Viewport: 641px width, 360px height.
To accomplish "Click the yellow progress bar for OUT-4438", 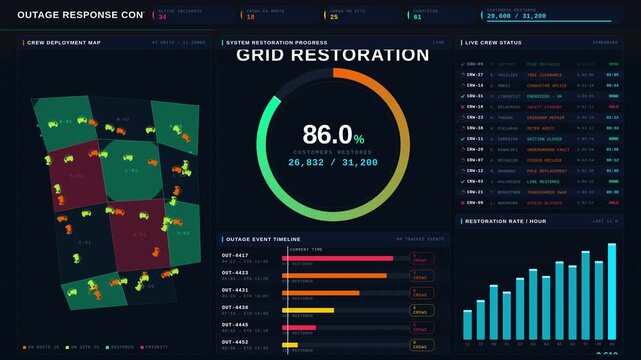I will [x=308, y=311].
